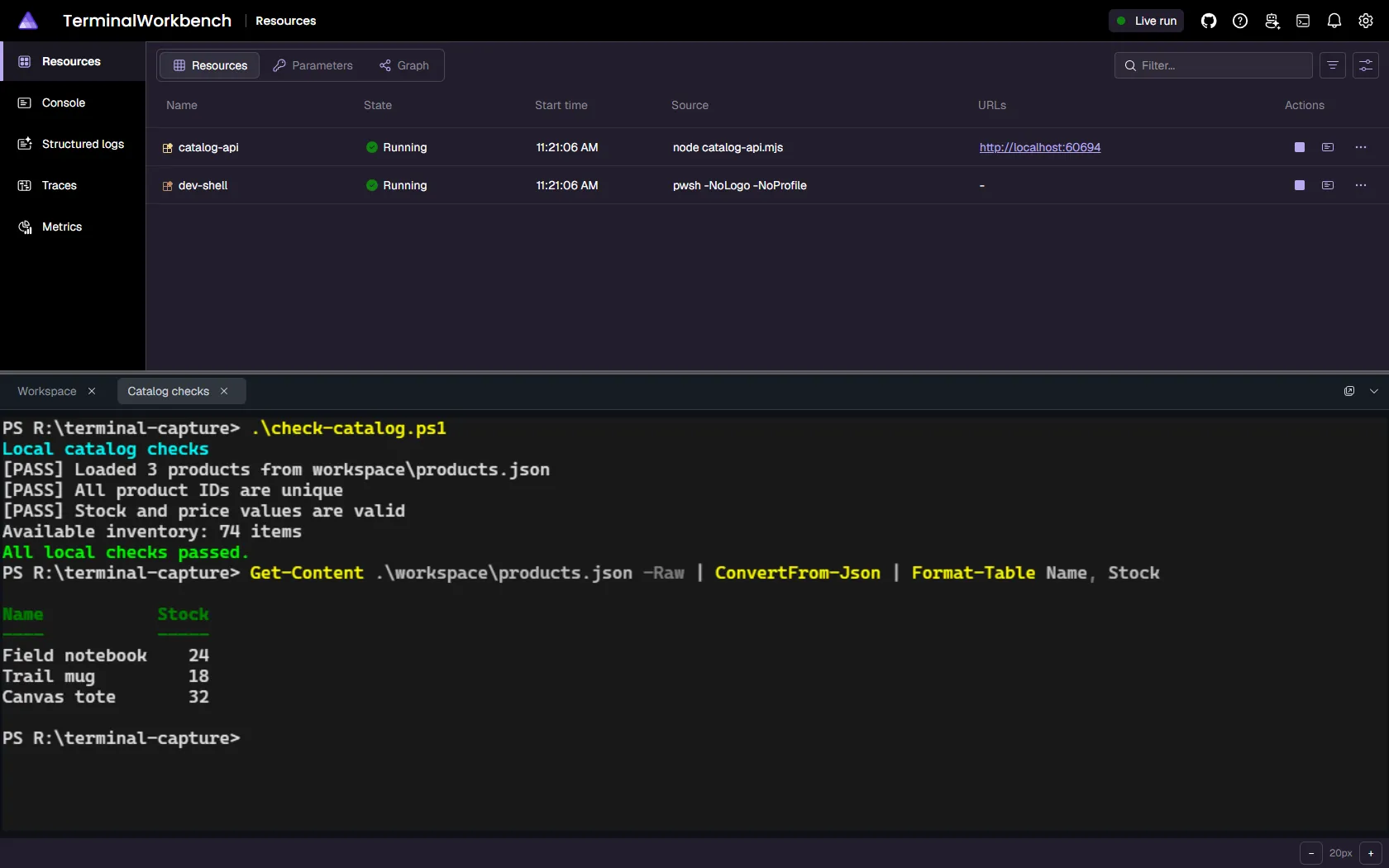Open the help question-mark icon

click(x=1240, y=21)
